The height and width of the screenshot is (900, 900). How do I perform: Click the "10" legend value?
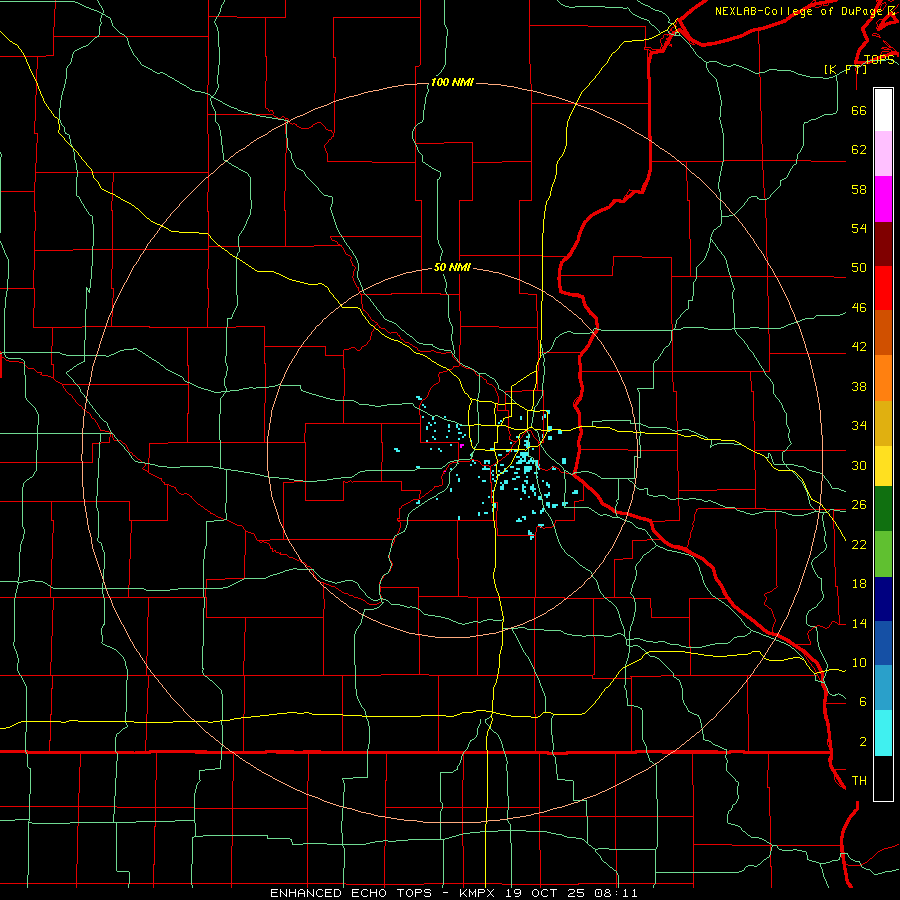coord(859,663)
